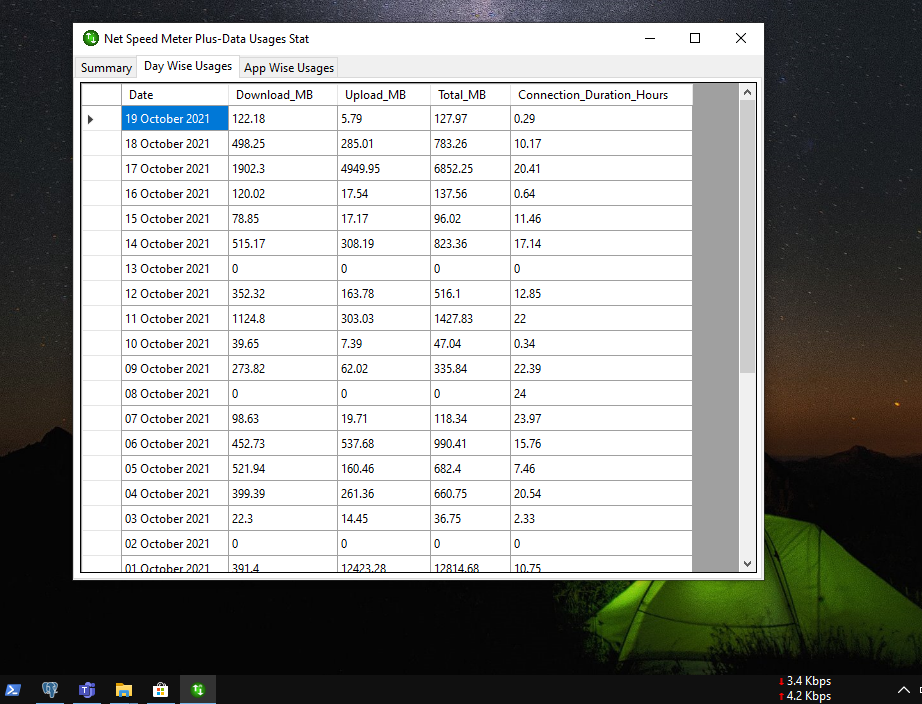922x704 pixels.
Task: Open Microsoft Teams from the taskbar
Action: tap(87, 689)
